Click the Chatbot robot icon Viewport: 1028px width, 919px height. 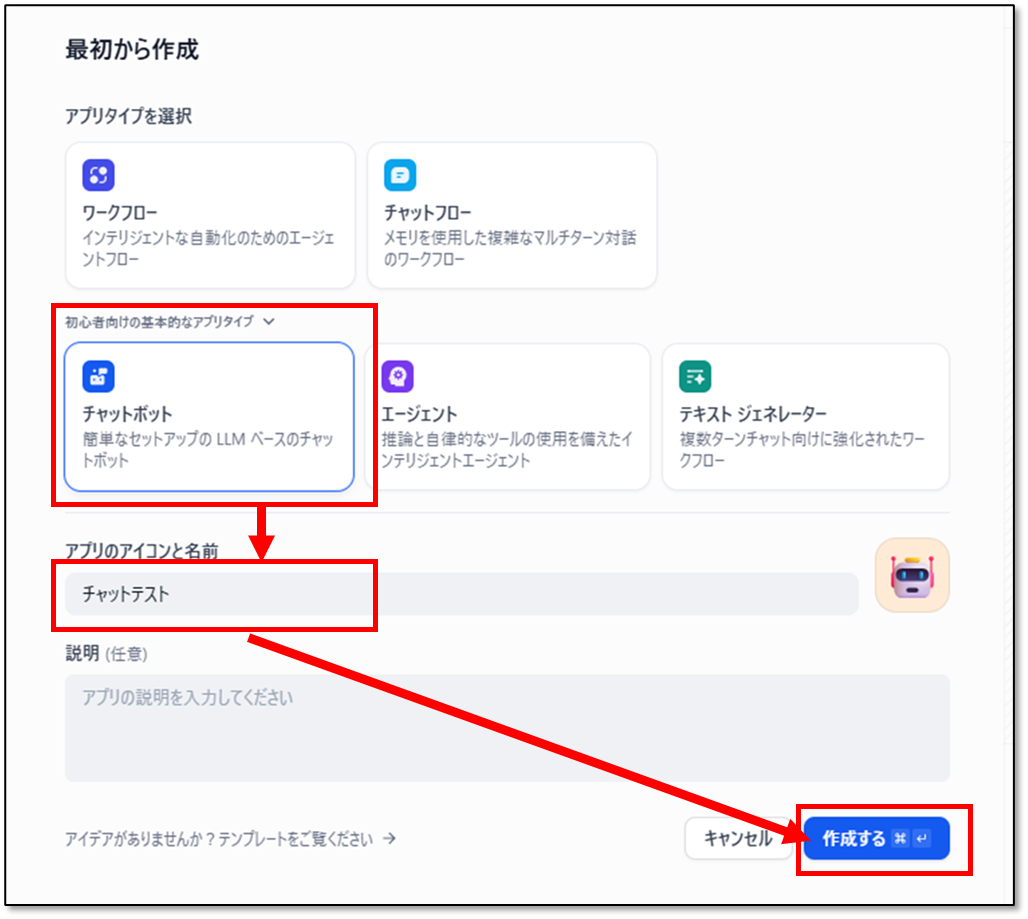pyautogui.click(x=98, y=376)
